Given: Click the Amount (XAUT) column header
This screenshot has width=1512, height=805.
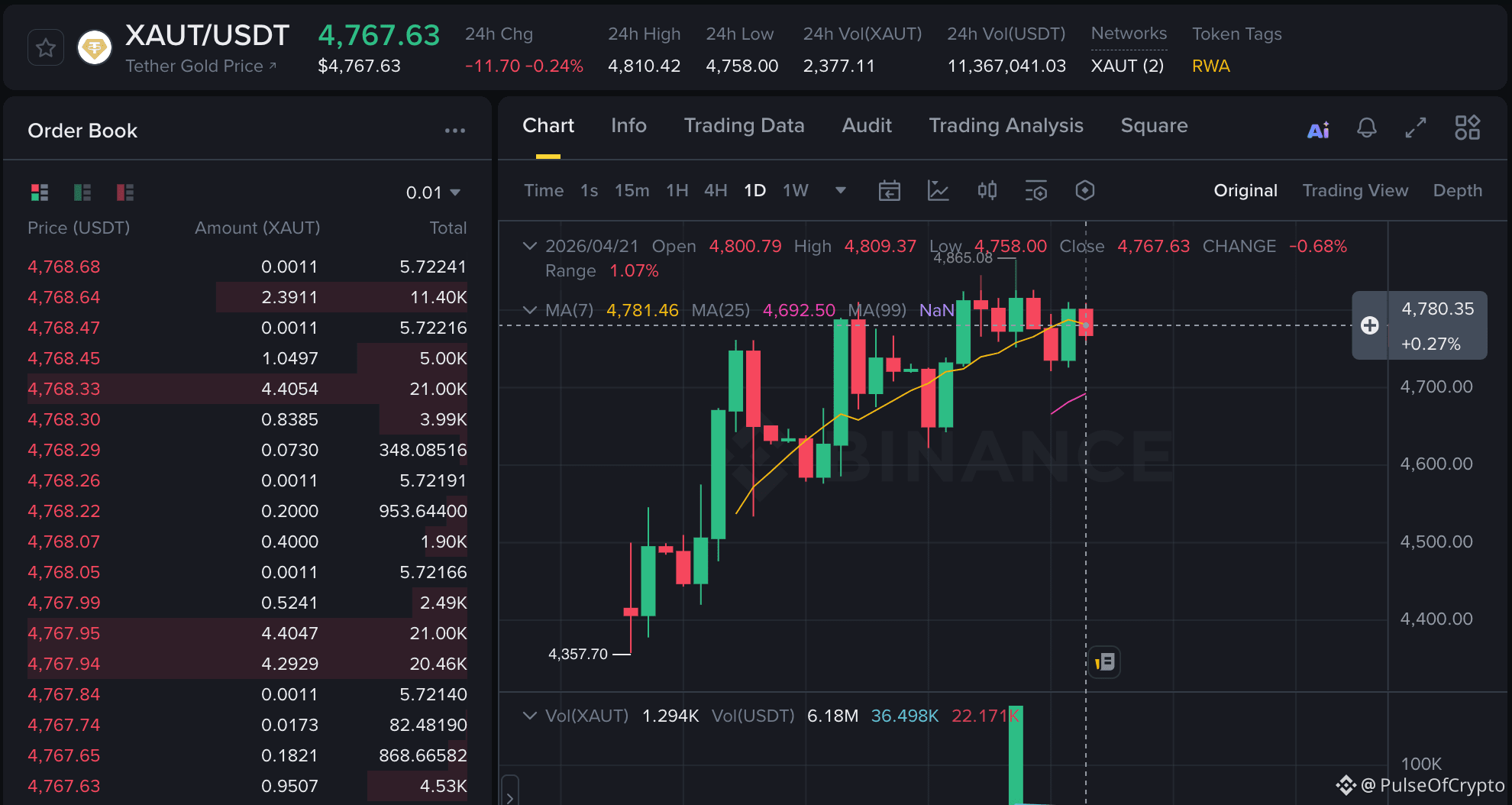Looking at the screenshot, I should (257, 228).
